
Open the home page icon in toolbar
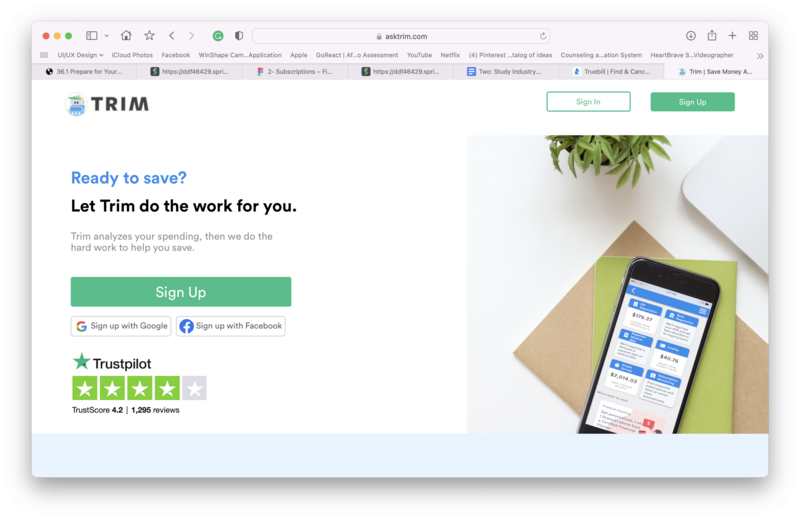pyautogui.click(x=126, y=36)
